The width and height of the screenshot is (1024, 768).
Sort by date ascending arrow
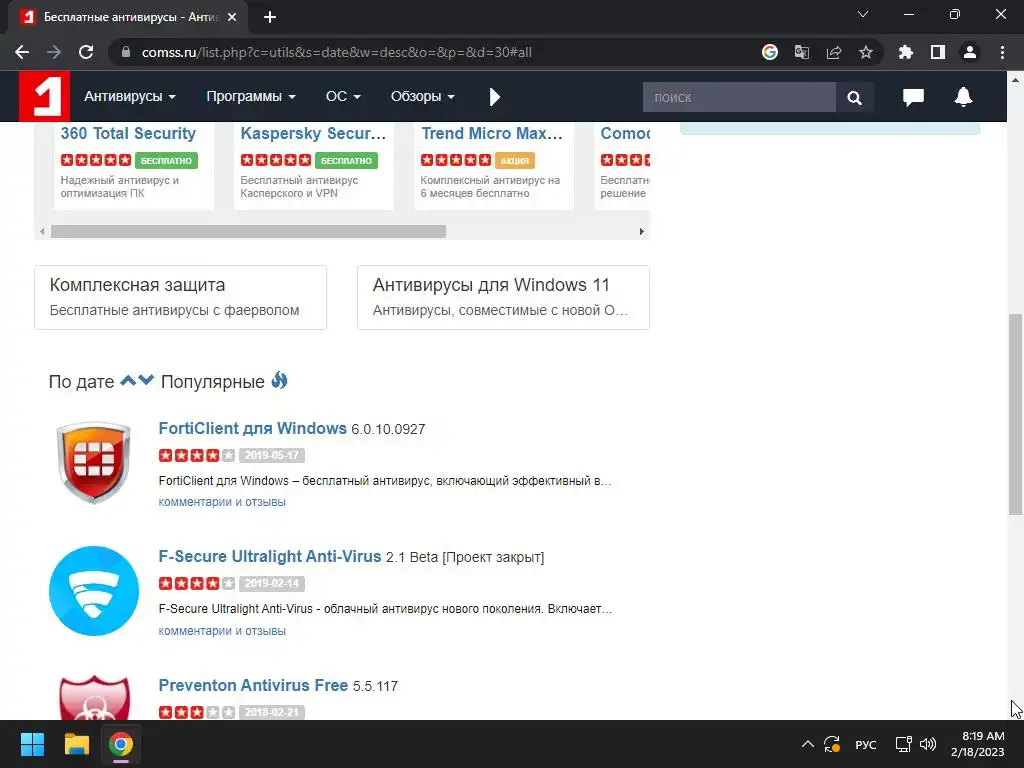[x=128, y=380]
